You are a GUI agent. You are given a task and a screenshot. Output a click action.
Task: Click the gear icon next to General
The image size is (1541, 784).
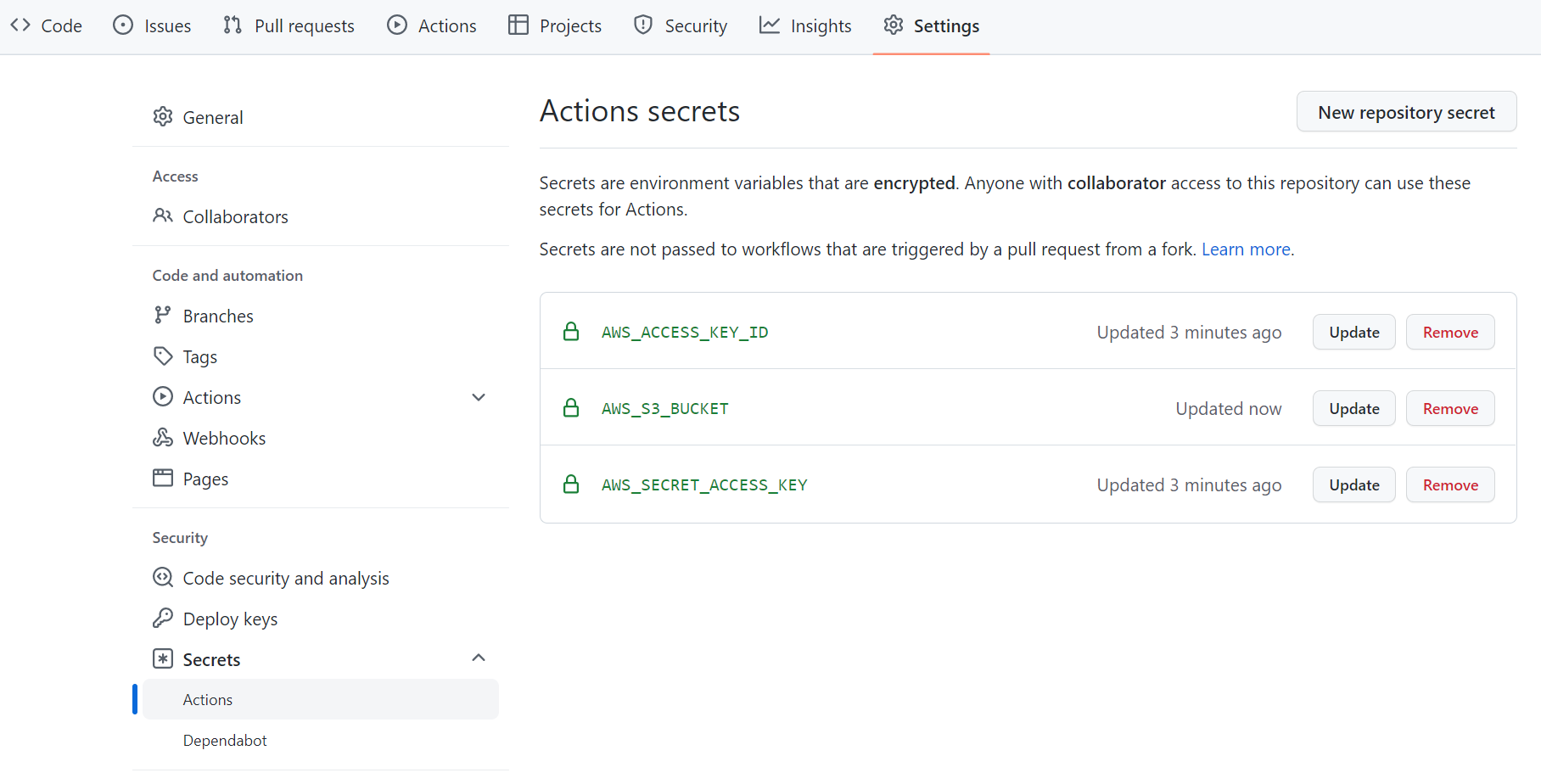[x=163, y=117]
